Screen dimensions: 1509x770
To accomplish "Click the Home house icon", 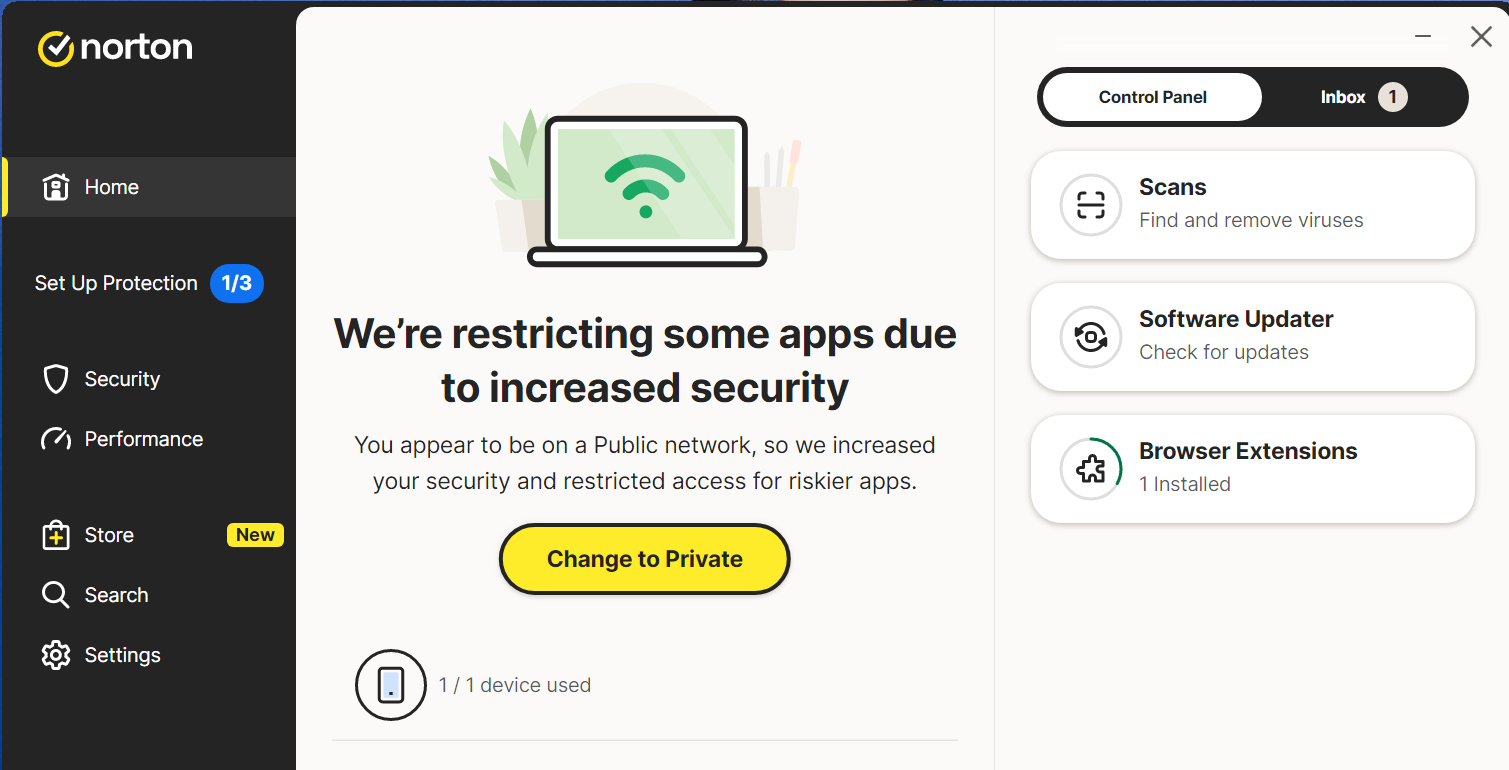I will [56, 187].
